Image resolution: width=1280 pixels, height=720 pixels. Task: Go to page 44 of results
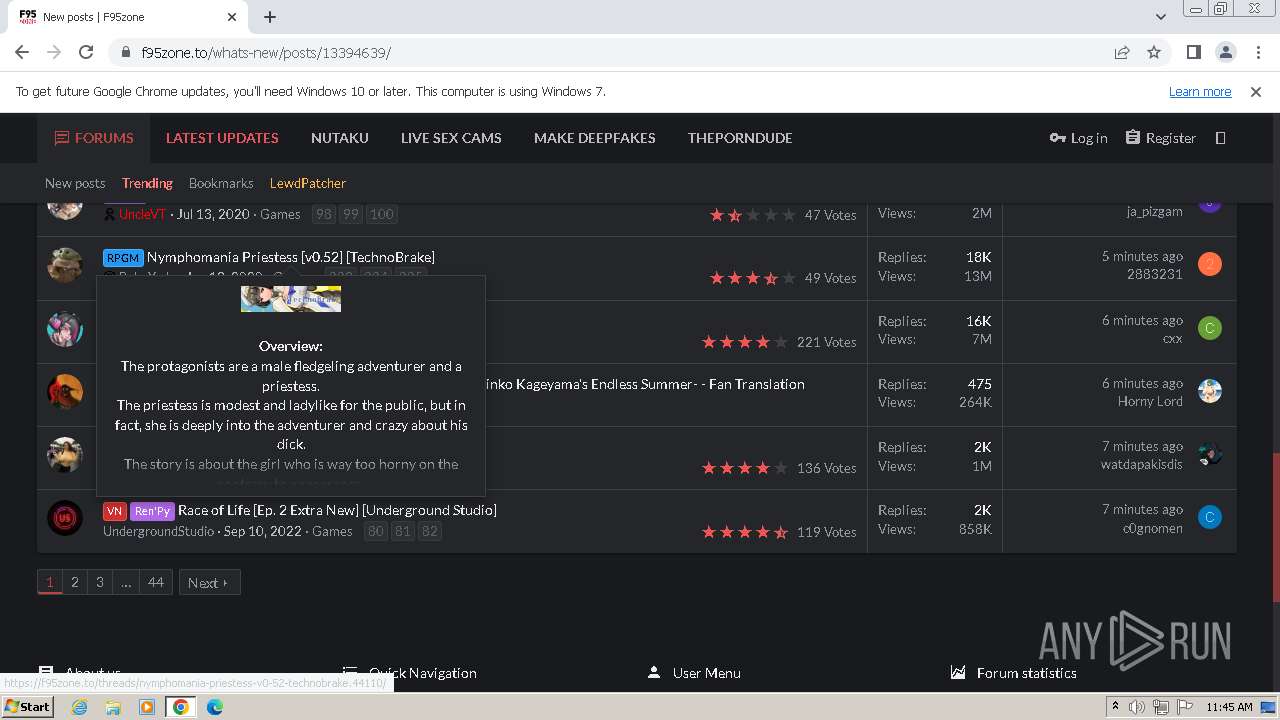click(x=156, y=582)
